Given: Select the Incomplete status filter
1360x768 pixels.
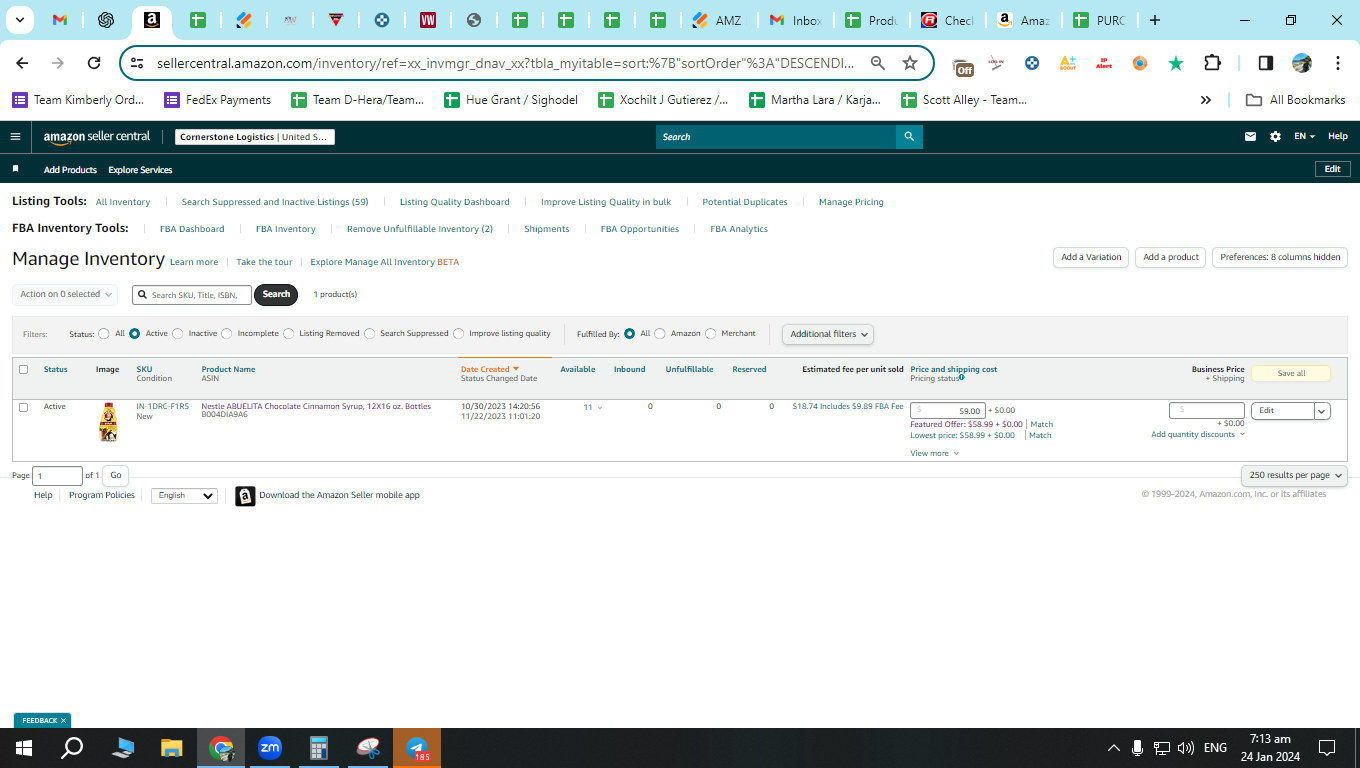Looking at the screenshot, I should point(227,334).
